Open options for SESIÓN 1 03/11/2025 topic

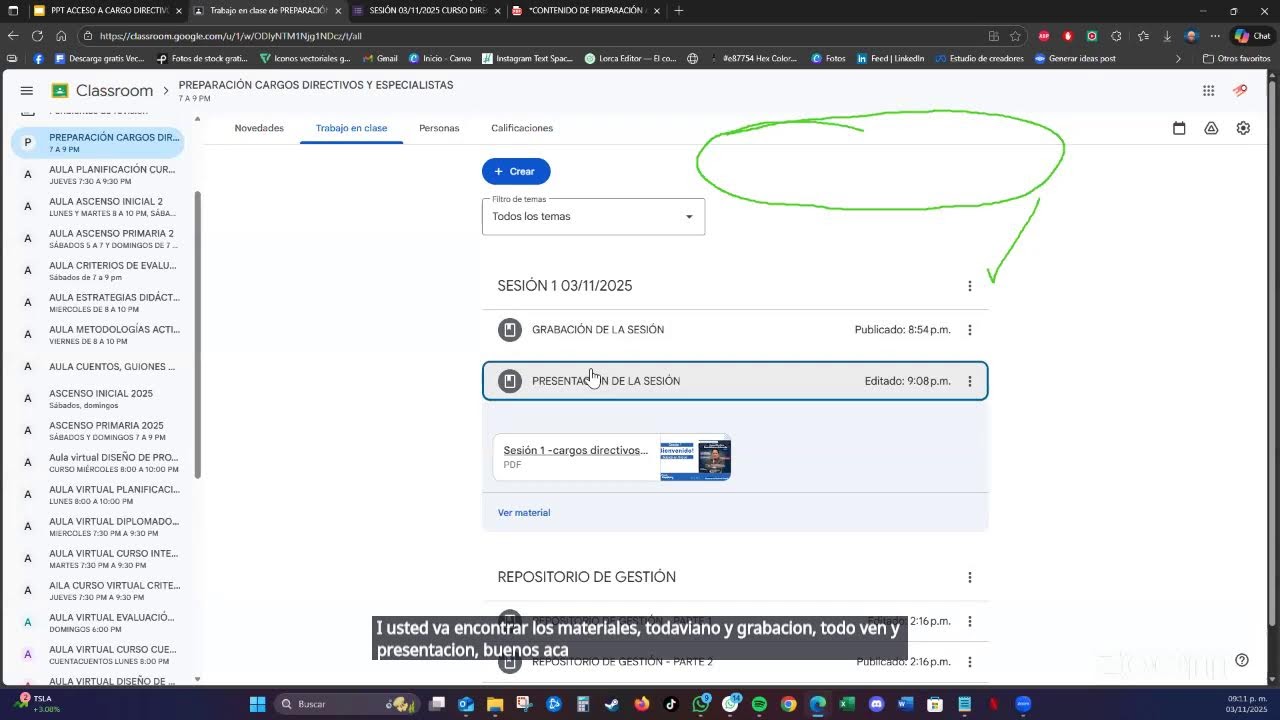pyautogui.click(x=969, y=286)
